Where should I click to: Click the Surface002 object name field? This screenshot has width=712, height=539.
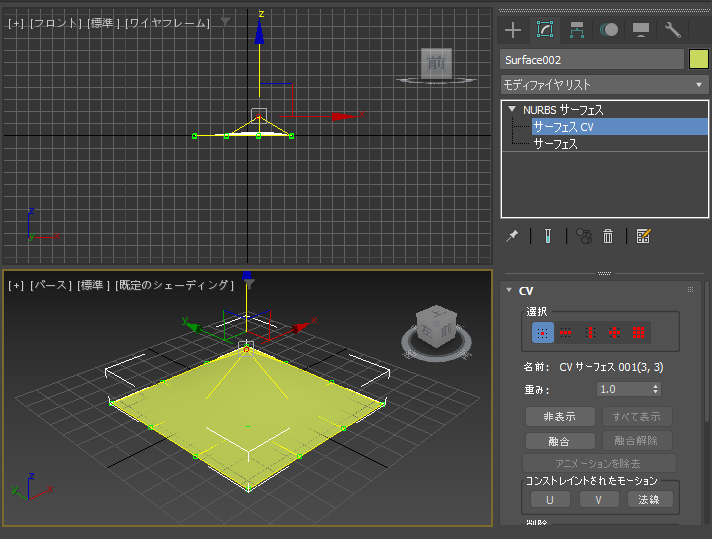(592, 59)
